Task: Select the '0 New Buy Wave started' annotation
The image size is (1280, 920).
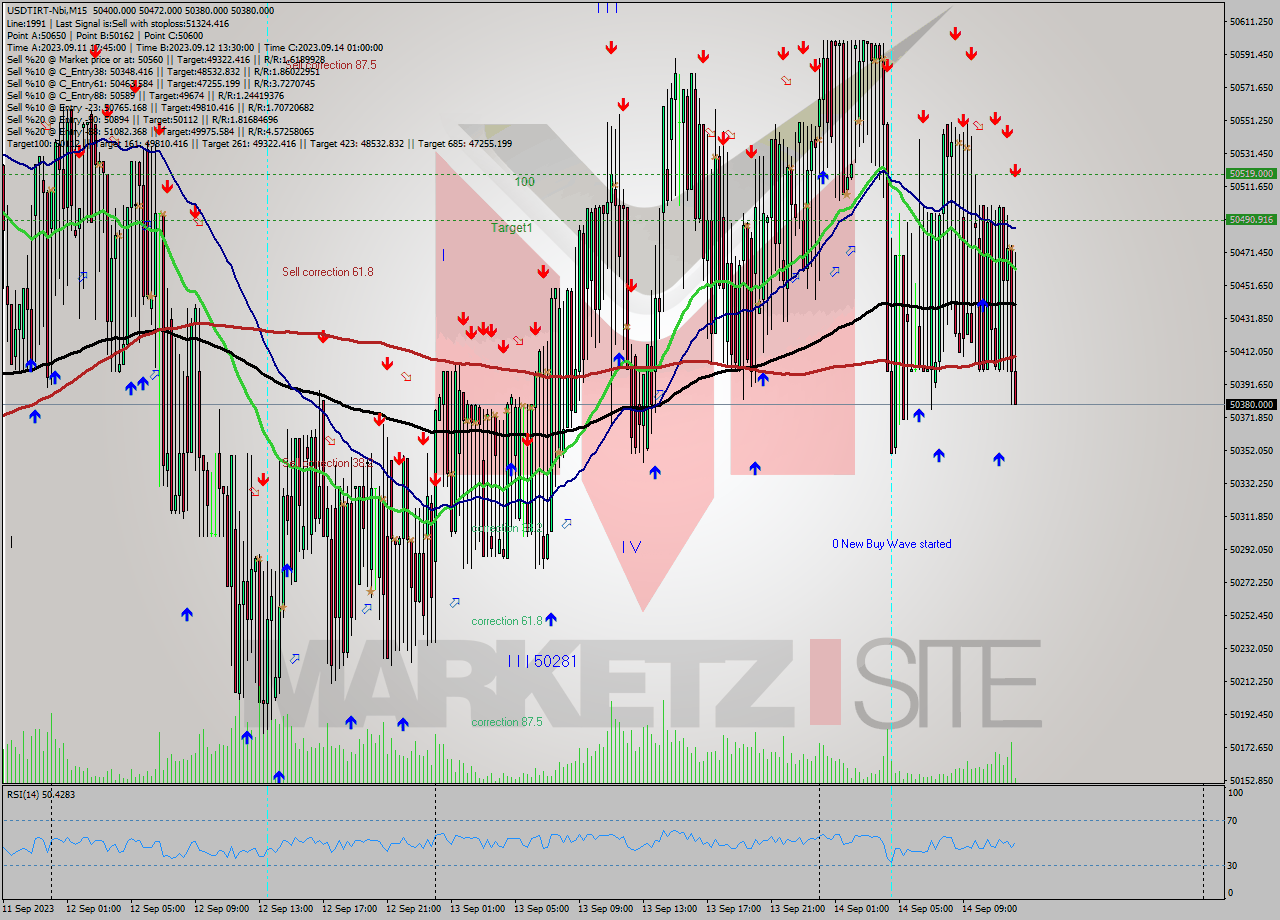Action: [x=892, y=544]
